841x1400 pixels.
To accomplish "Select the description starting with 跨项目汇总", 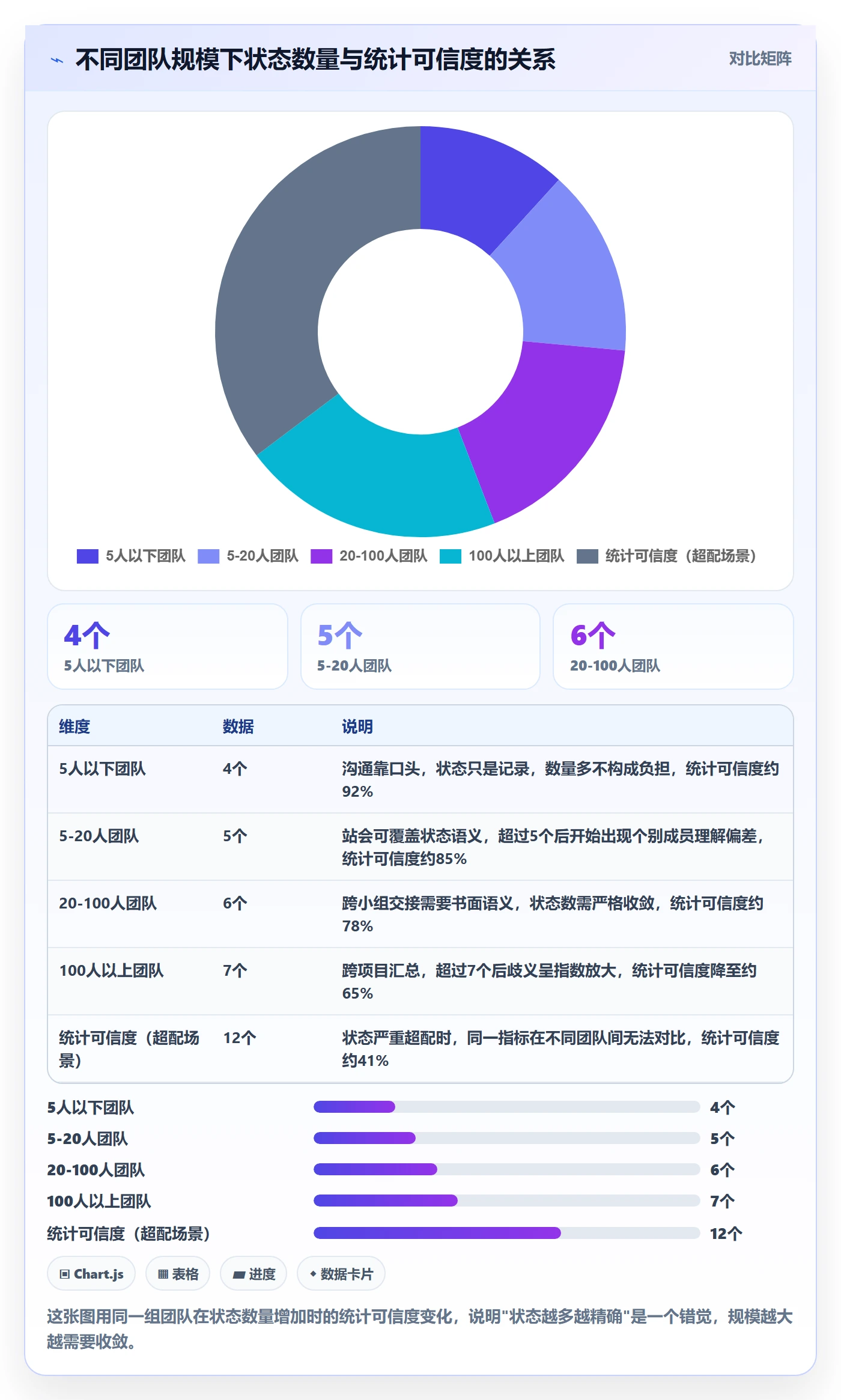I will (x=550, y=982).
